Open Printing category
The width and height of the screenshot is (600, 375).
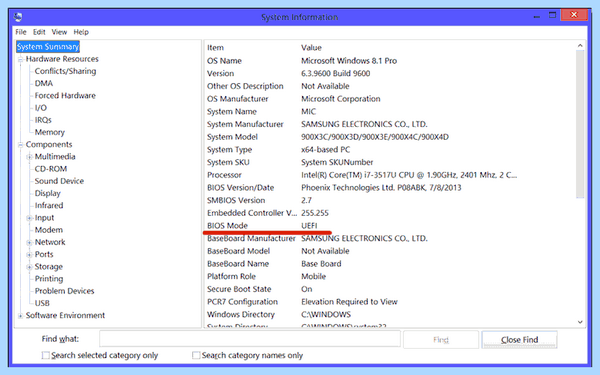point(49,279)
